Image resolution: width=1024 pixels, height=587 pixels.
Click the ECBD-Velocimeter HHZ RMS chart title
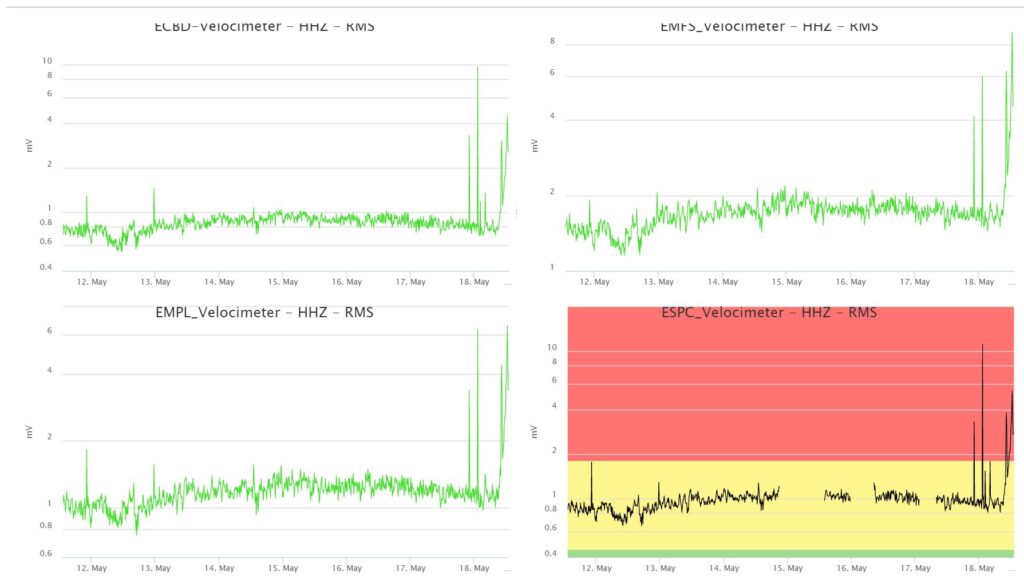264,27
